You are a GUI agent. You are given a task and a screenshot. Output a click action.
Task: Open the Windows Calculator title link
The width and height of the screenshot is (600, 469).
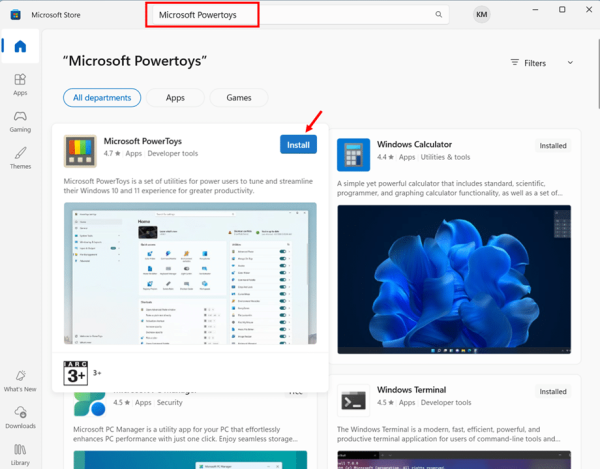coord(414,144)
